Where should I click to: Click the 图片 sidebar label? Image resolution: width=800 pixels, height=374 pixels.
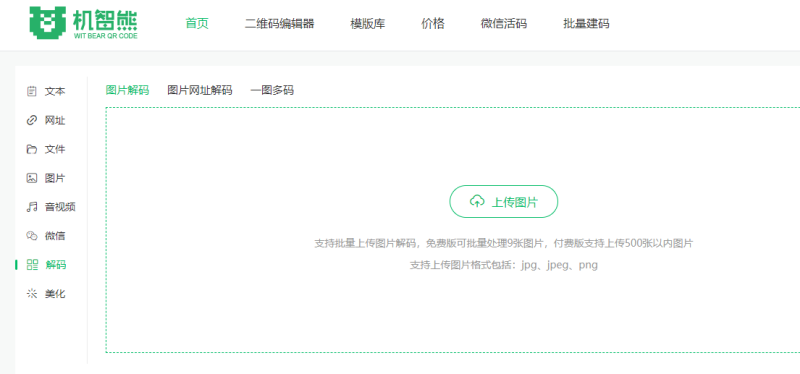click(55, 178)
